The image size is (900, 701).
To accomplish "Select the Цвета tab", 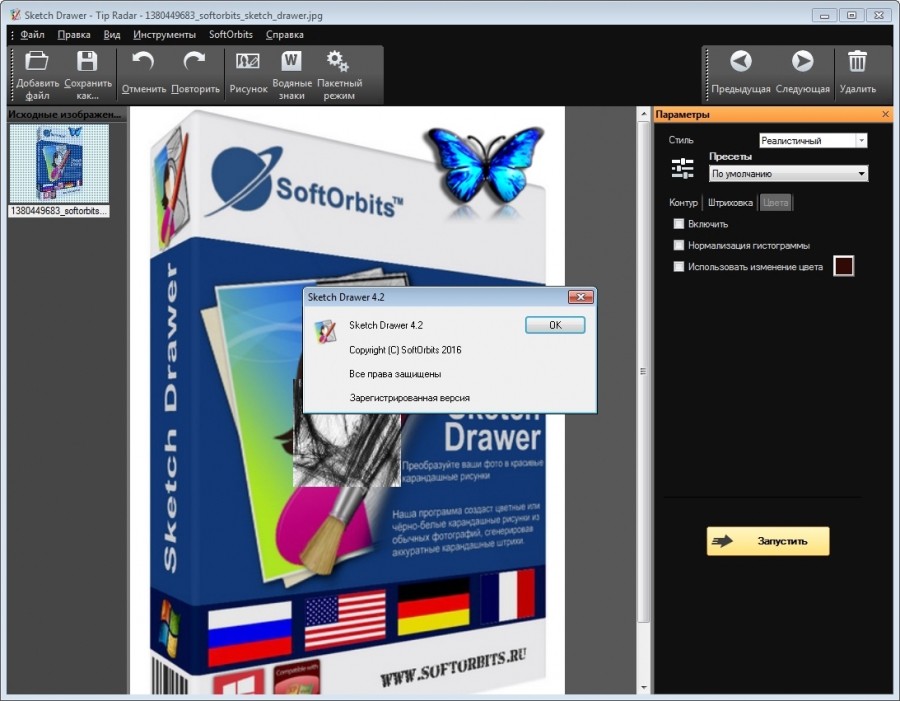I will pos(775,202).
